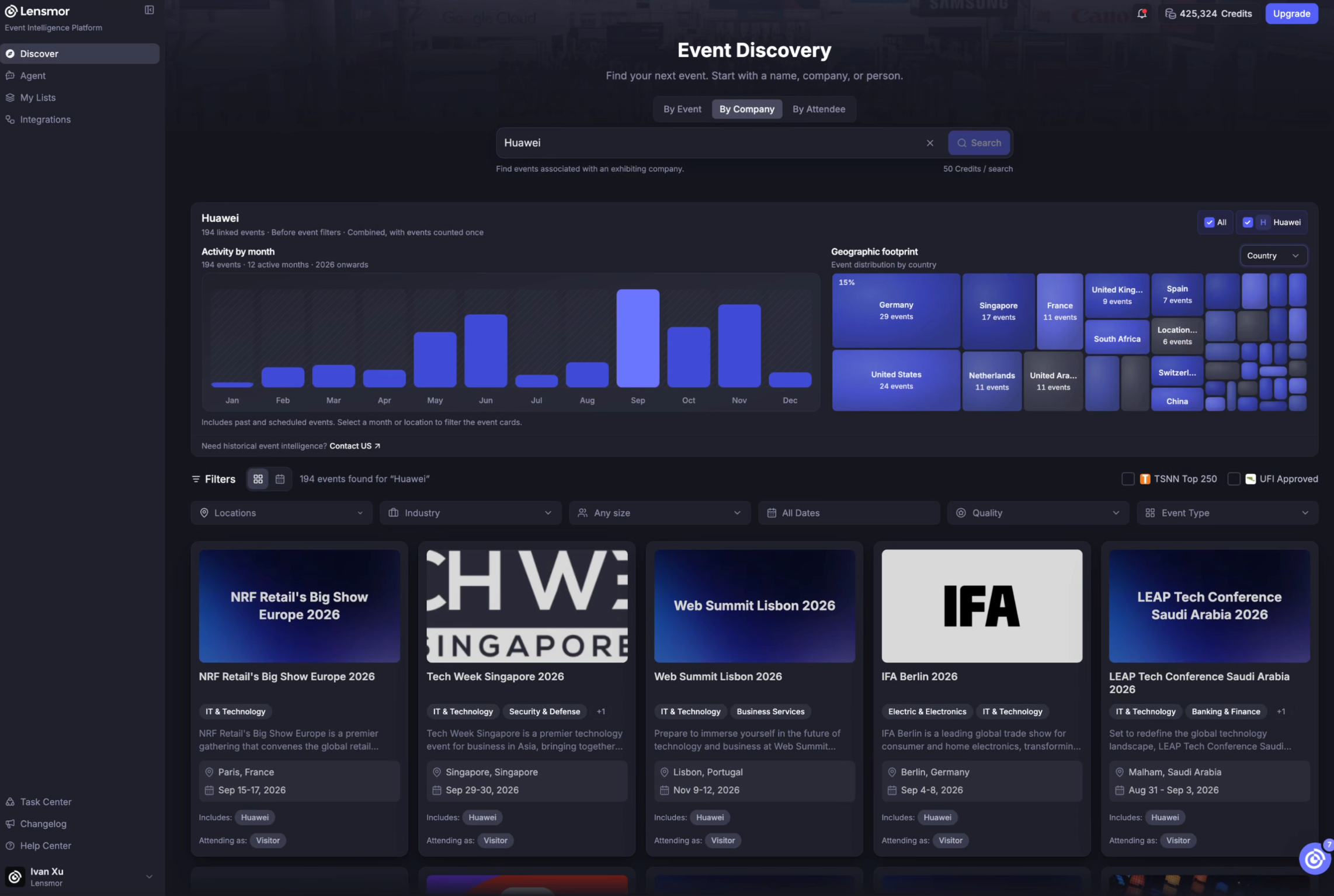Open the notifications bell
This screenshot has width=1334, height=896.
pos(1142,13)
